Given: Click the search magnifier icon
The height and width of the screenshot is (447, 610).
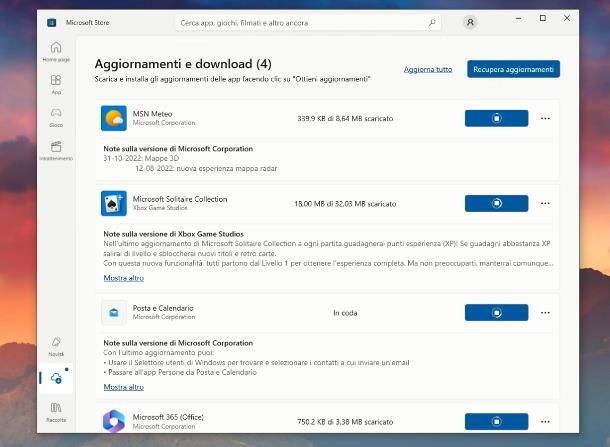Looking at the screenshot, I should pos(432,23).
